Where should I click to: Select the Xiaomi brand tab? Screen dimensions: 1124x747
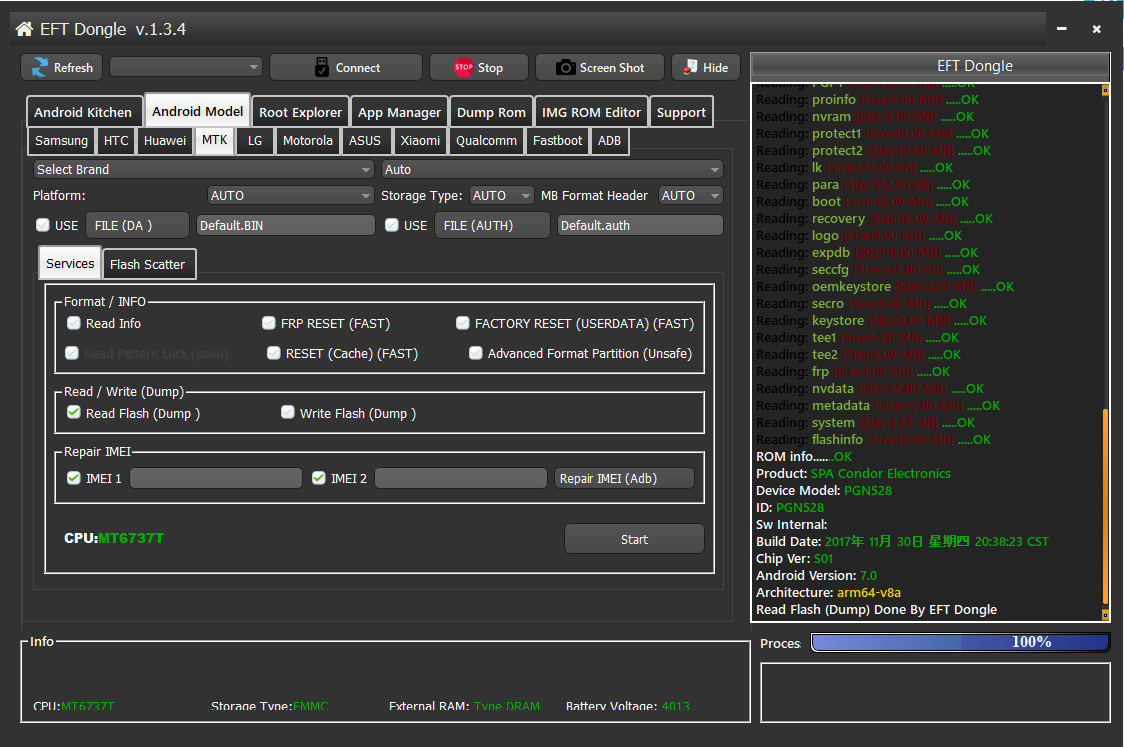click(x=420, y=141)
